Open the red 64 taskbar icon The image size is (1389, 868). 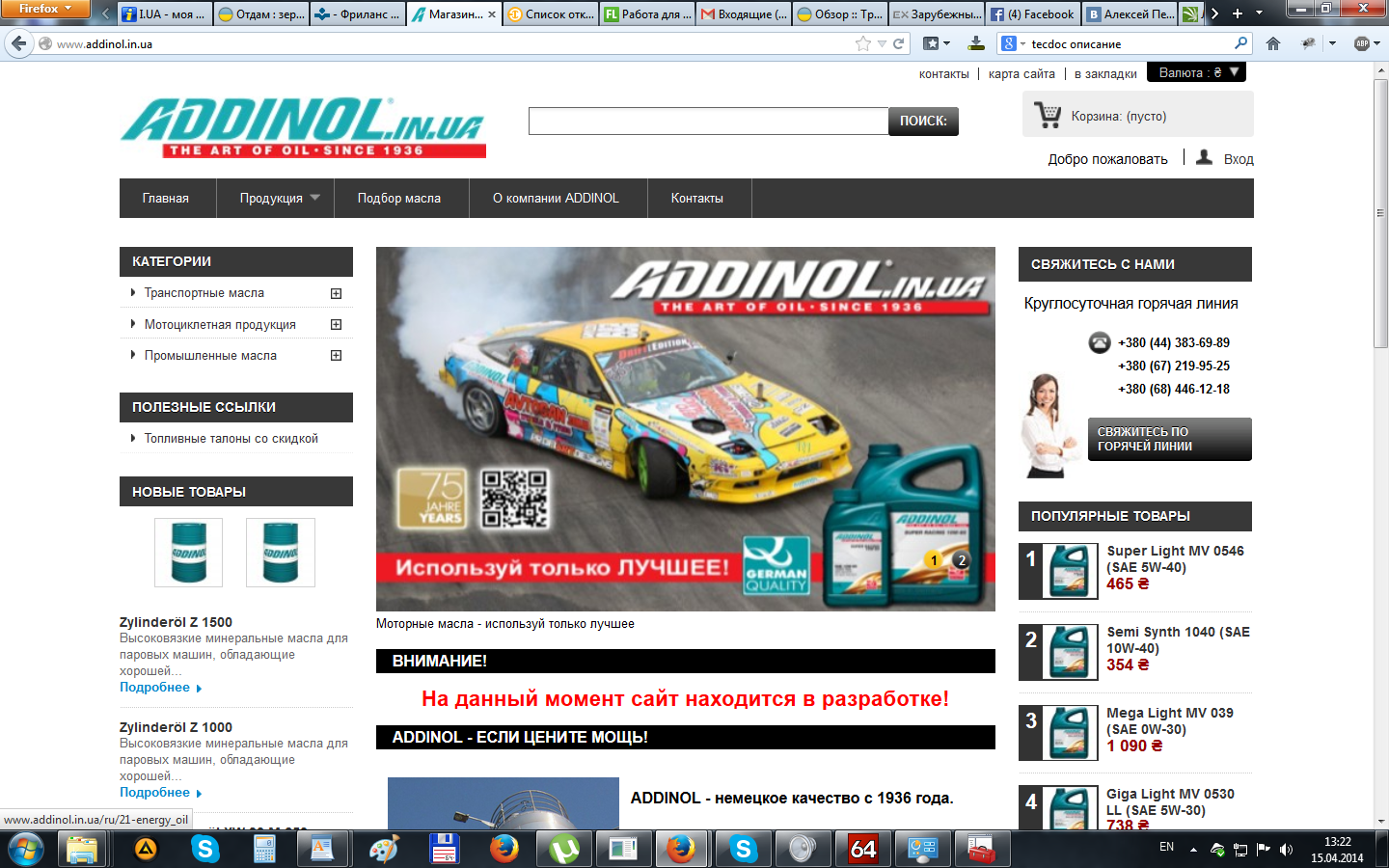pyautogui.click(x=863, y=850)
